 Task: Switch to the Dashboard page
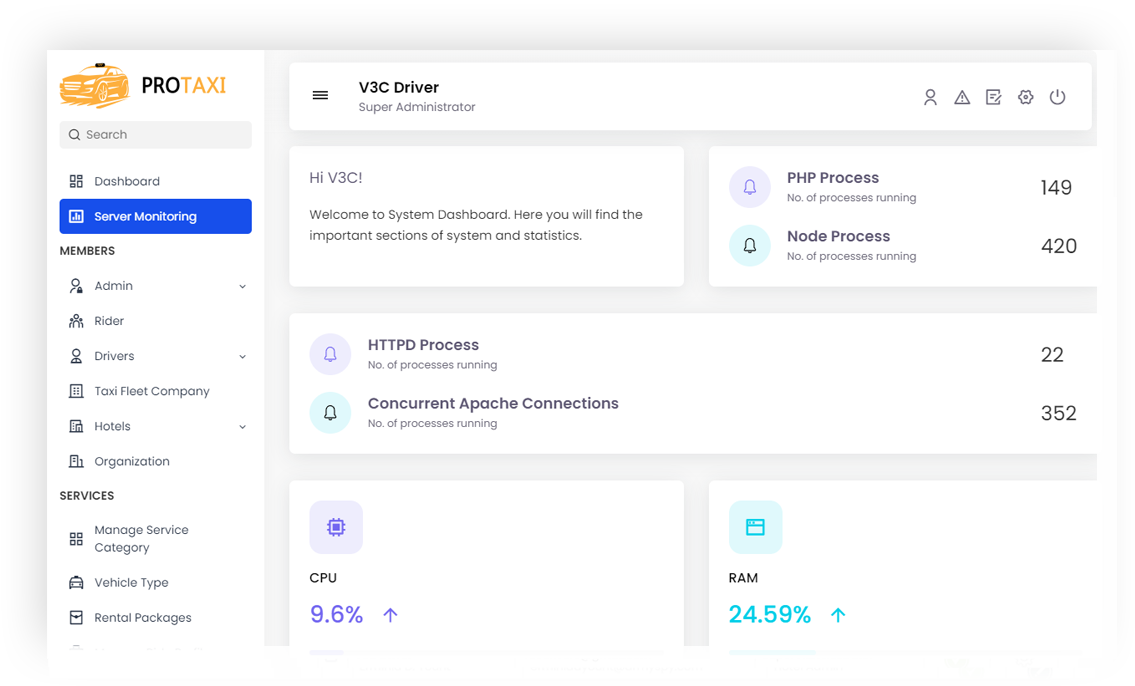pyautogui.click(x=125, y=181)
